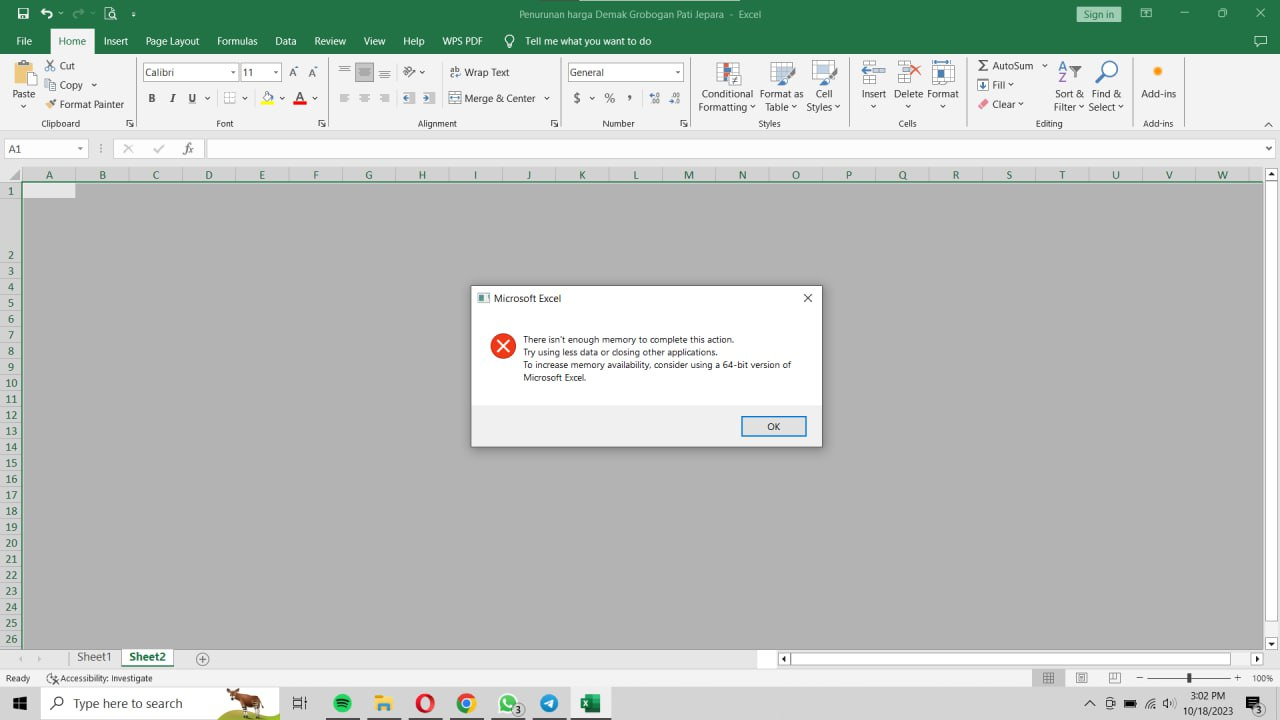Switch to the Insert ribbon tab
Viewport: 1280px width, 720px height.
[116, 41]
